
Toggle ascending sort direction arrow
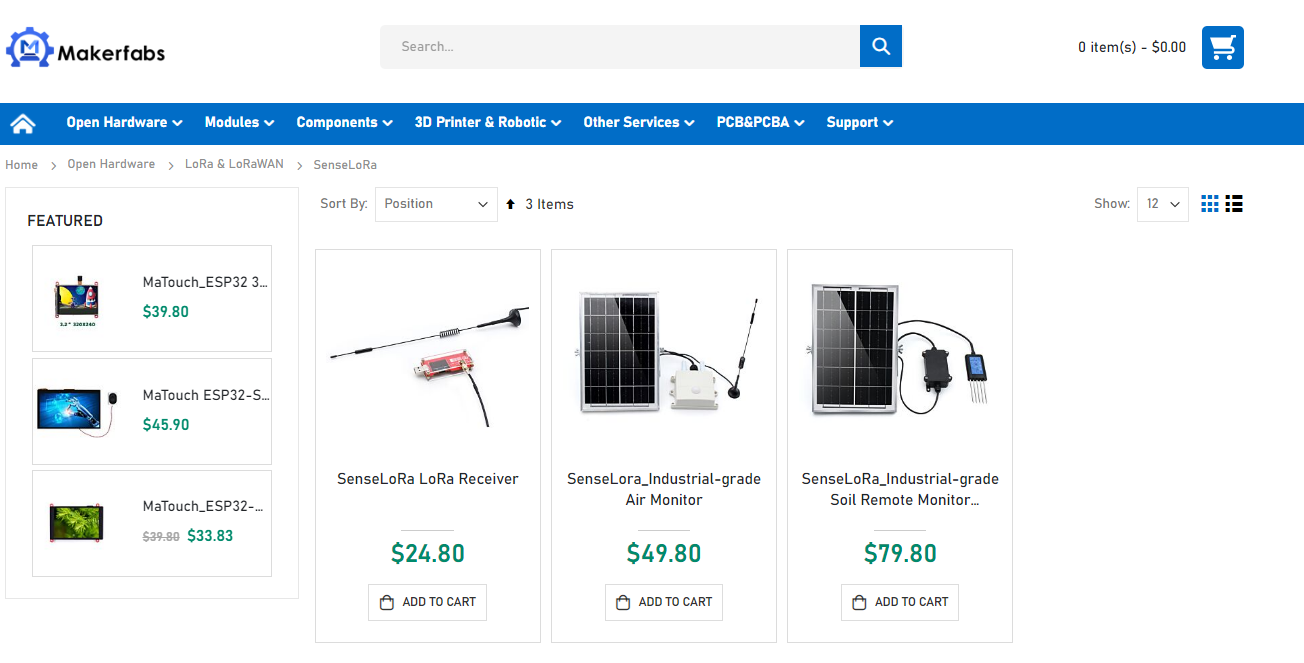(x=510, y=204)
